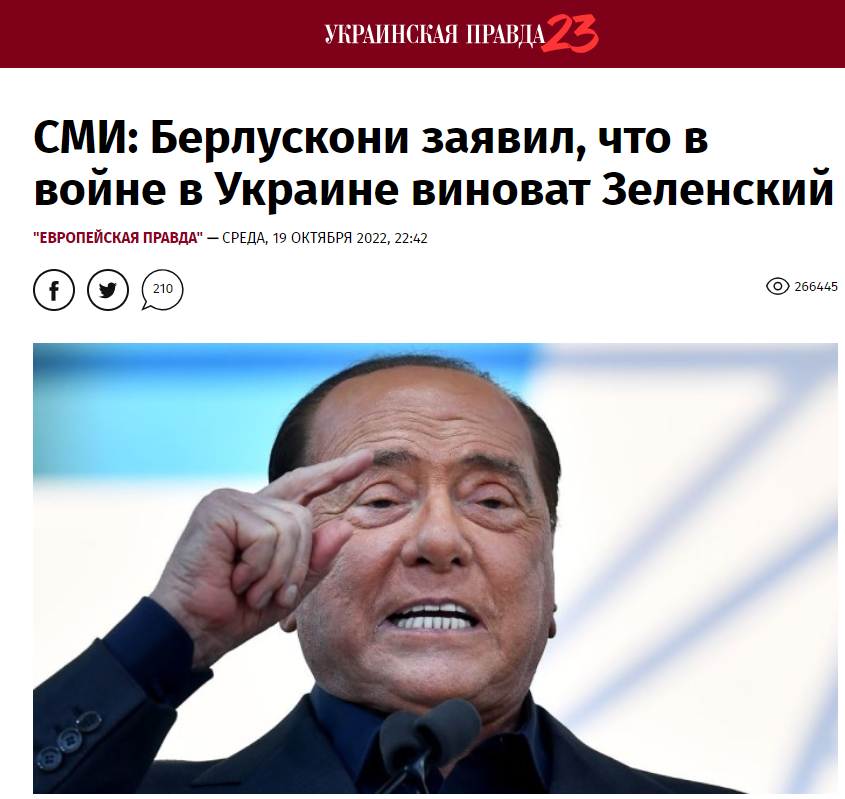Open the "Европейская правда" source link
The width and height of the screenshot is (845, 799).
tap(118, 238)
